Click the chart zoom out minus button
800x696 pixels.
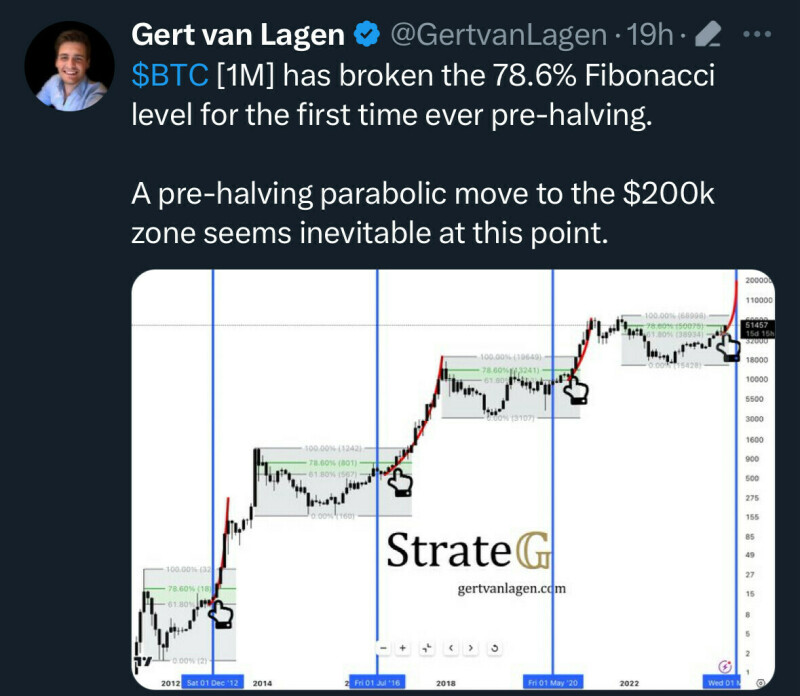pyautogui.click(x=382, y=648)
